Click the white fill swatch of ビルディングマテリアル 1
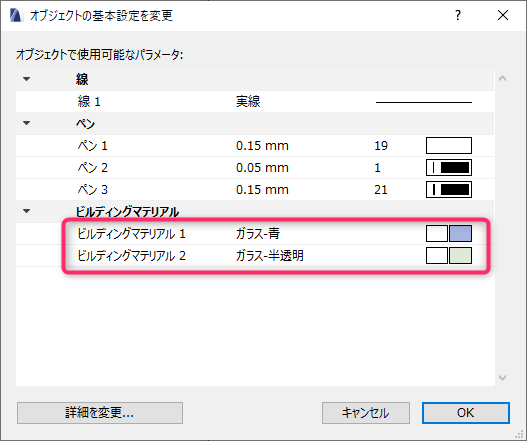527x441 pixels. point(437,234)
